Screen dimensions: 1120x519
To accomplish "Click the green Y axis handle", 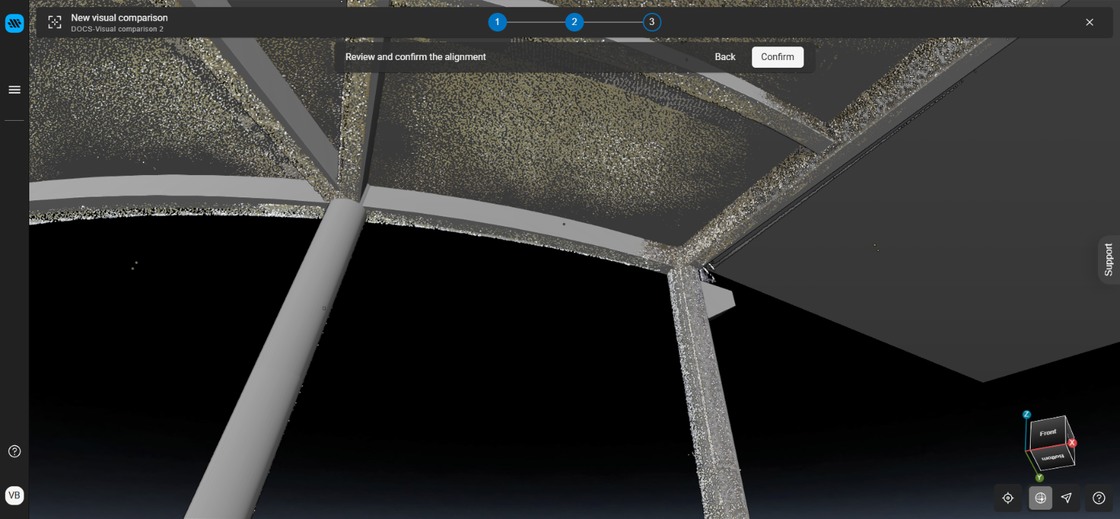I will pyautogui.click(x=1039, y=478).
